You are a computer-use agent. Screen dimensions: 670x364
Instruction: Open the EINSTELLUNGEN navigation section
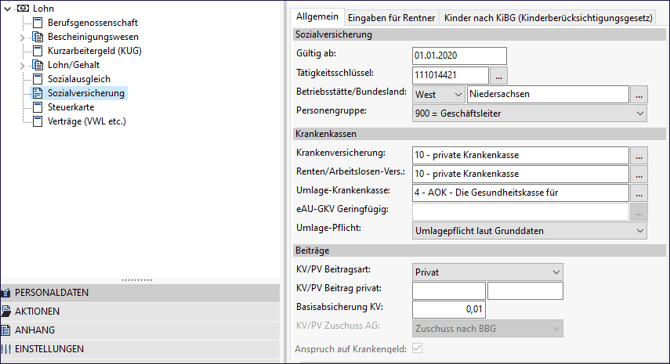[140, 349]
